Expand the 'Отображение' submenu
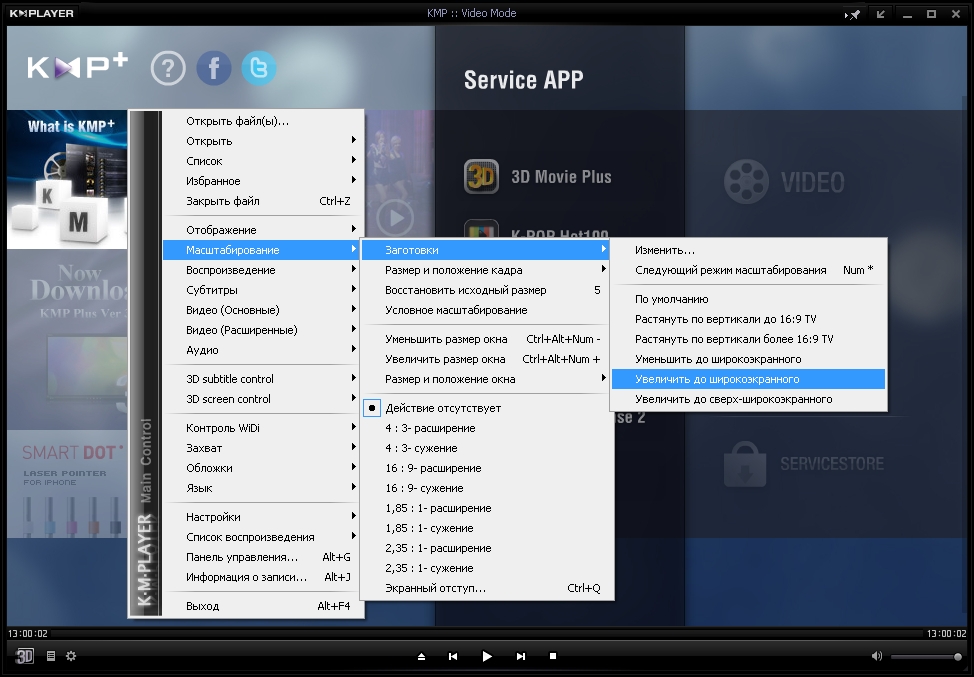Viewport: 974px width, 677px height. (262, 230)
